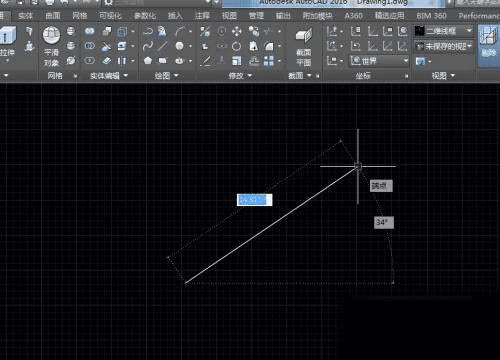The image size is (500, 360).
Task: Select the Spline draw tool
Action: (x=148, y=46)
